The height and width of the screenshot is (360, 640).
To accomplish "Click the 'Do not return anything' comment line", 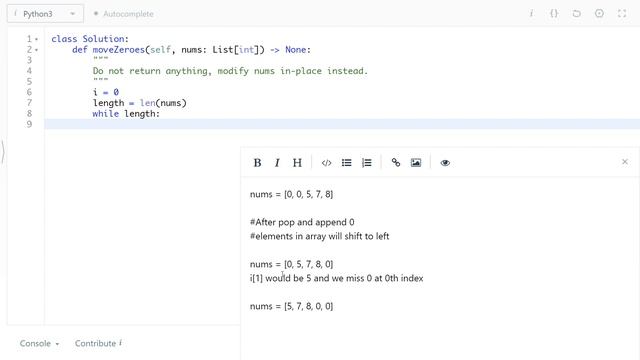I will (x=230, y=71).
